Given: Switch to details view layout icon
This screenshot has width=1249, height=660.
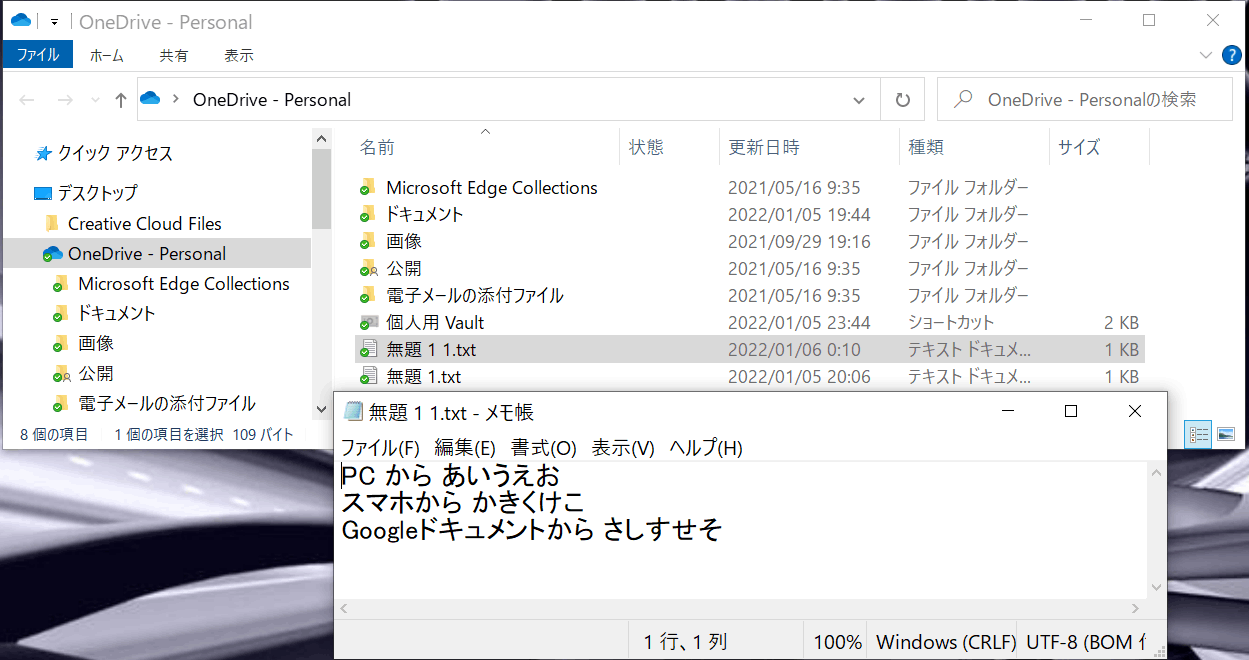Looking at the screenshot, I should (x=1199, y=434).
